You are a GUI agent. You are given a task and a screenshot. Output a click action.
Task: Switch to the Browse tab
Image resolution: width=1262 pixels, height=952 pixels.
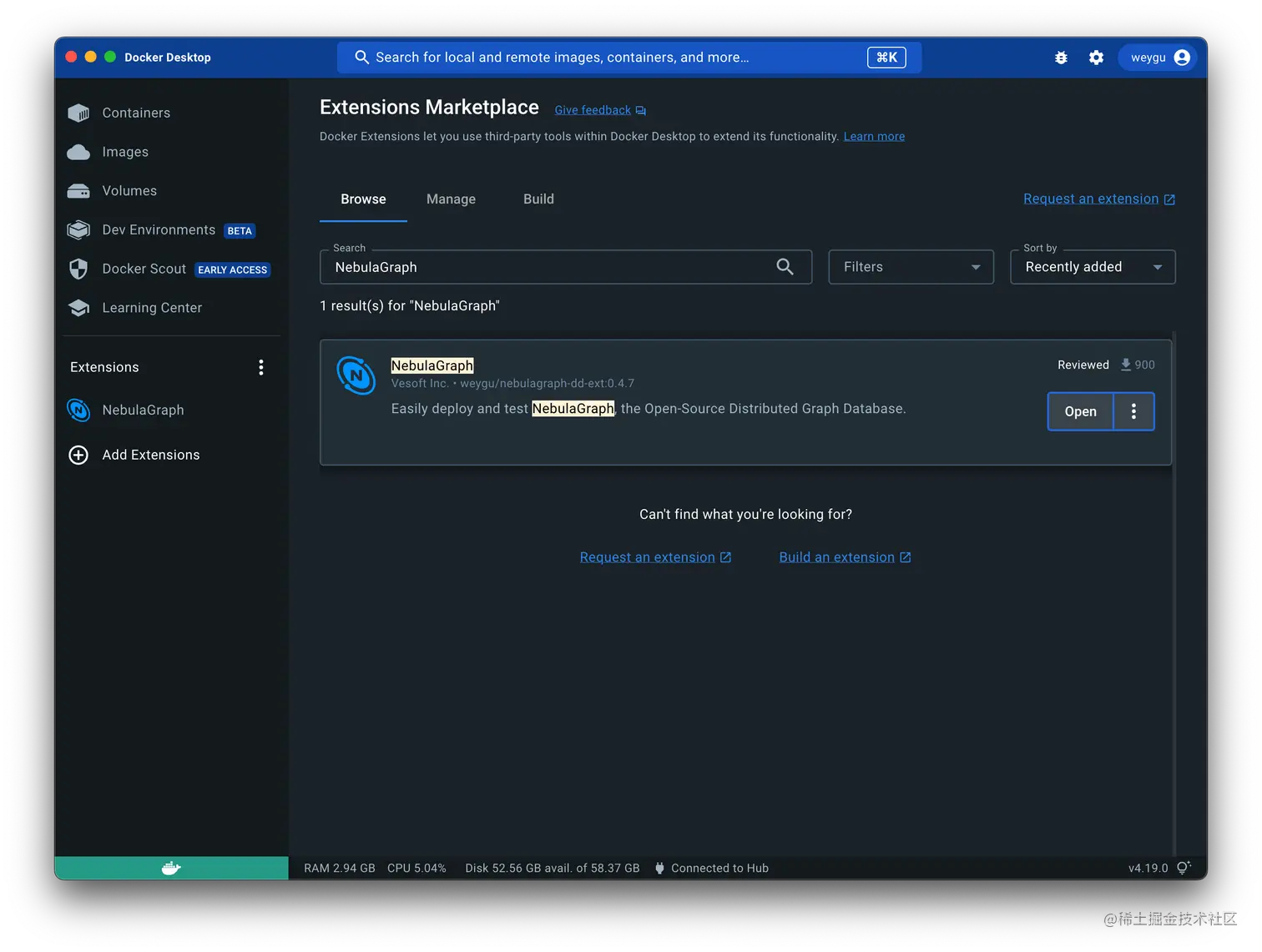(x=363, y=199)
